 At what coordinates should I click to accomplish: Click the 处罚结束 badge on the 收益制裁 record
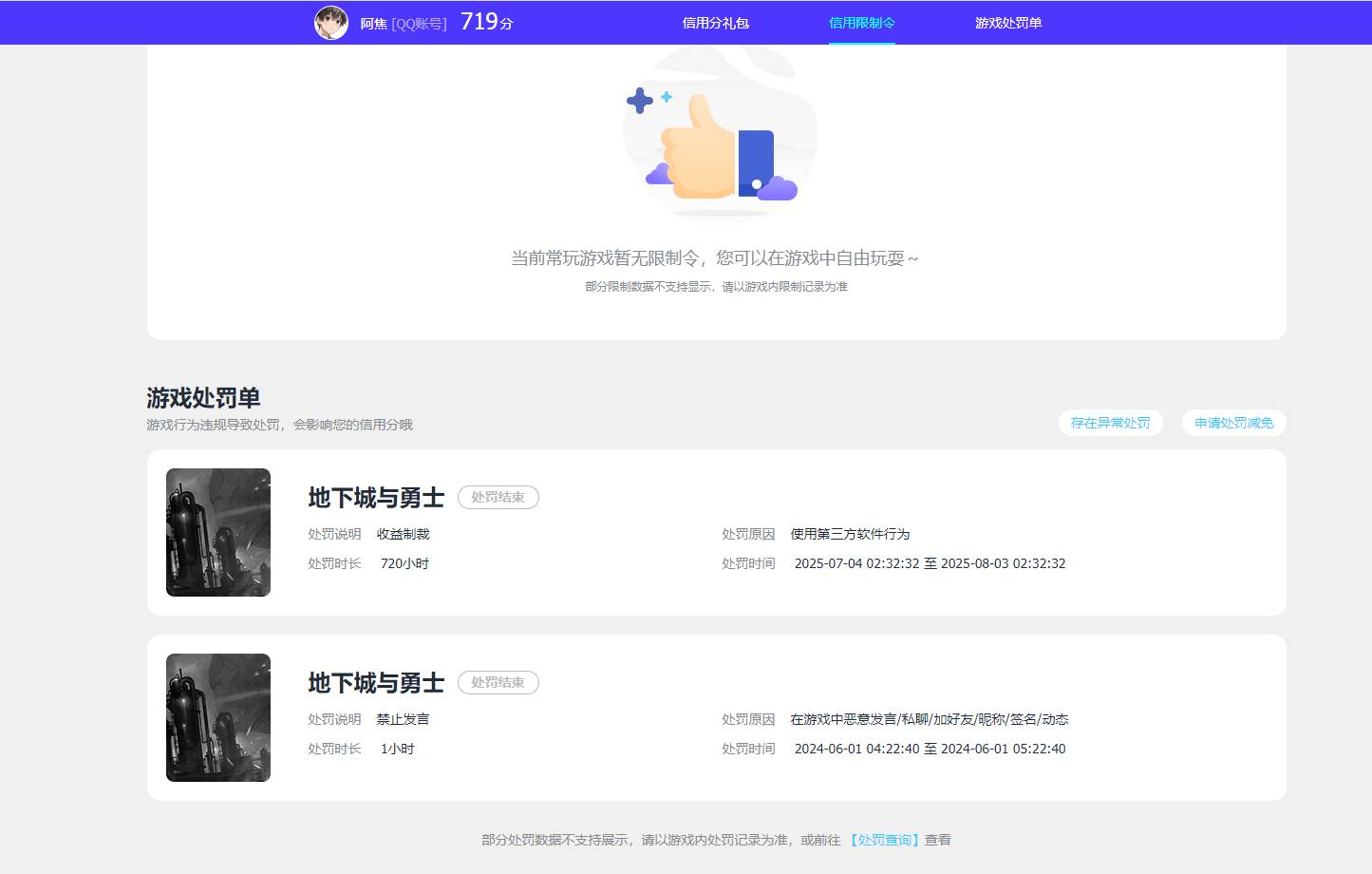[498, 498]
